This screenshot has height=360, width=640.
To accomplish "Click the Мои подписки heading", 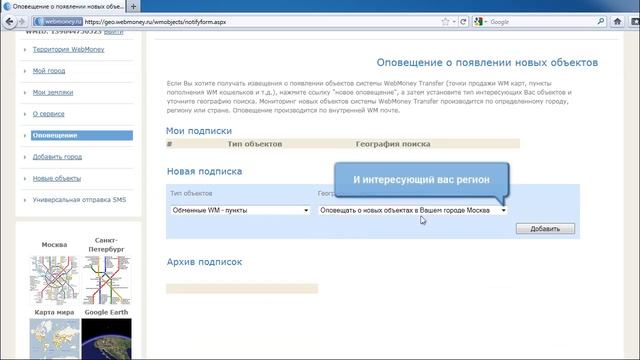I will click(x=199, y=131).
